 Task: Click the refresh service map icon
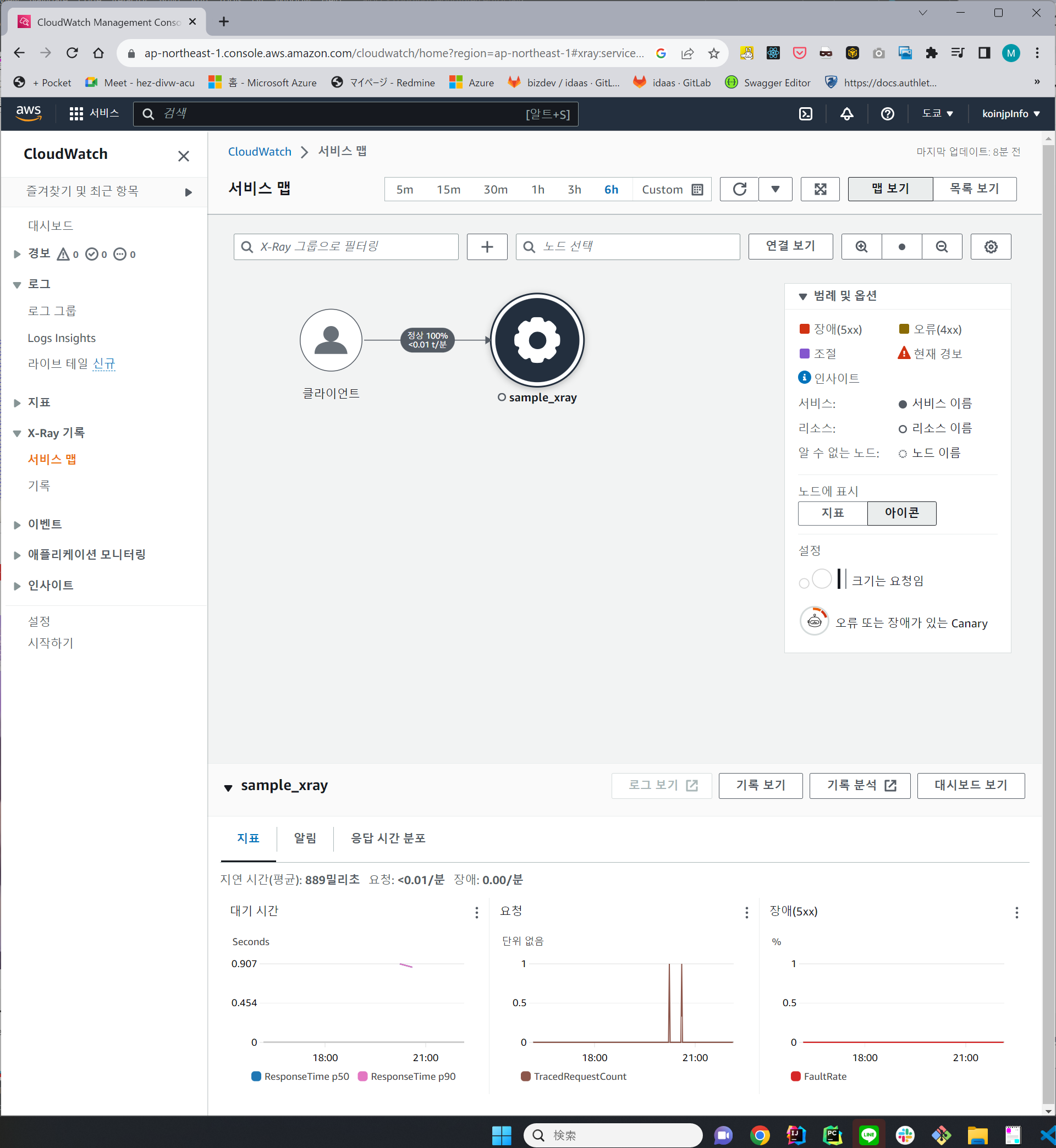click(739, 189)
